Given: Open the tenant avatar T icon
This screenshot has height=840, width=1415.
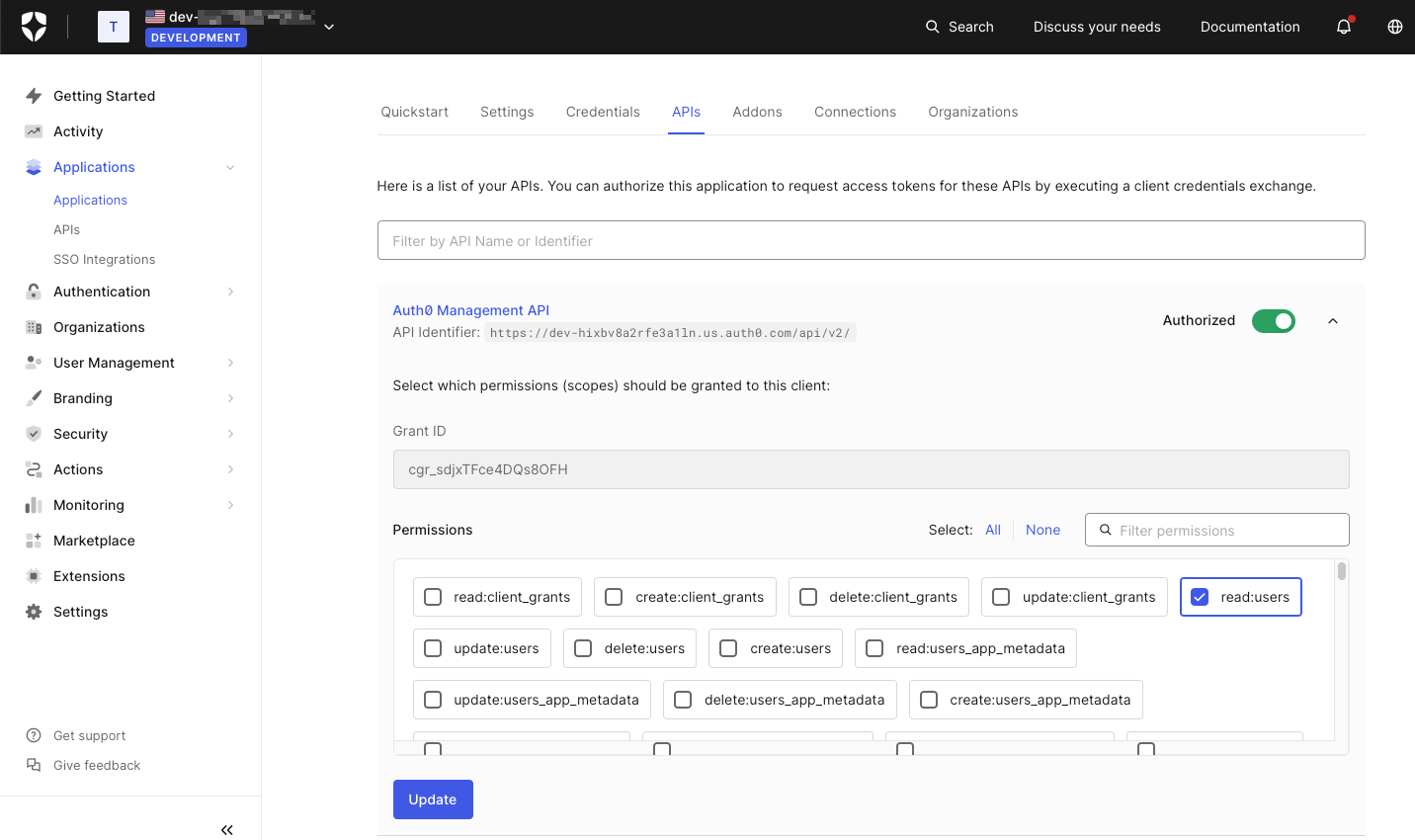Looking at the screenshot, I should [x=114, y=27].
